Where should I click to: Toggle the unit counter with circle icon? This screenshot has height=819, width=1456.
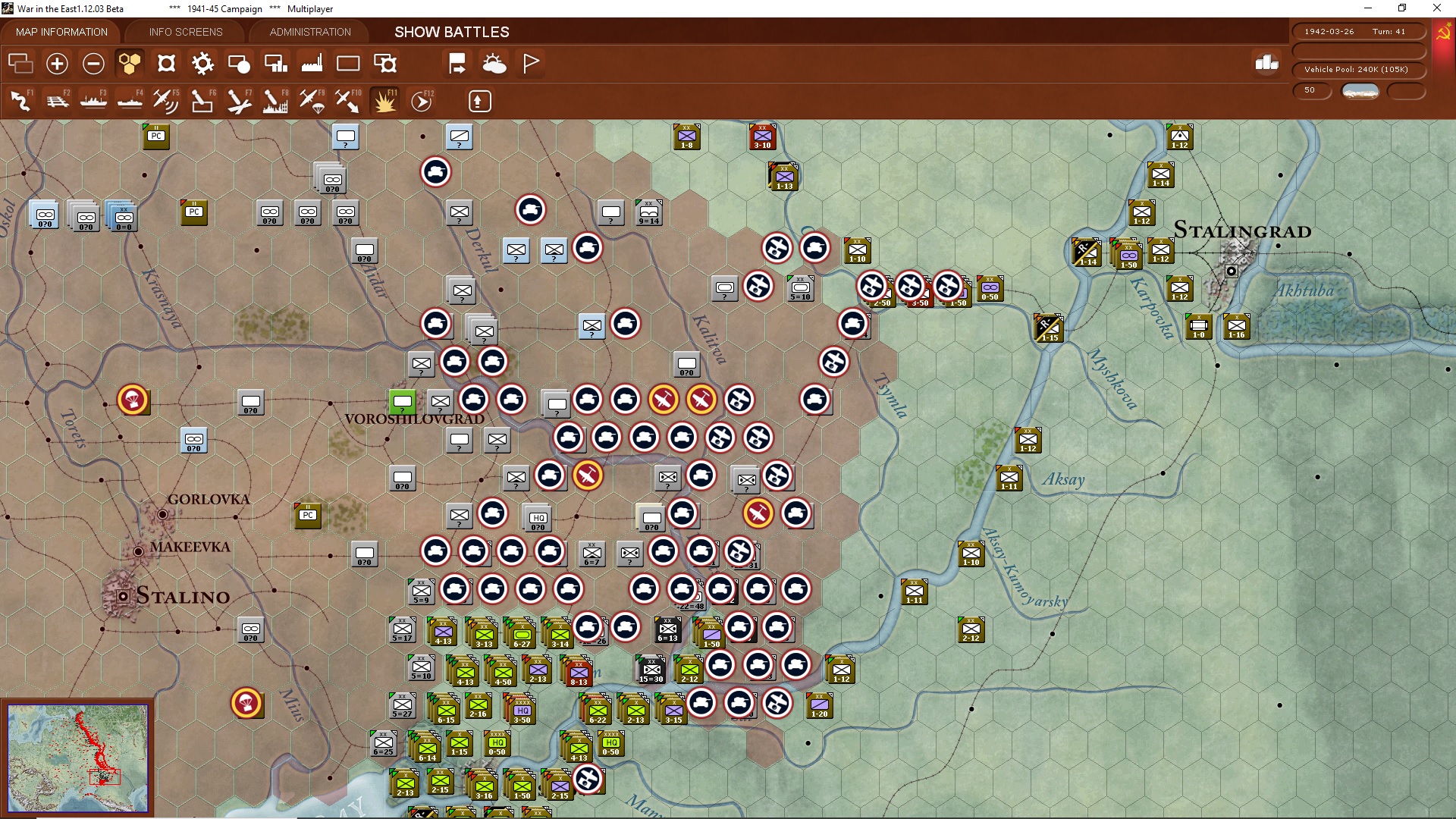[x=239, y=64]
